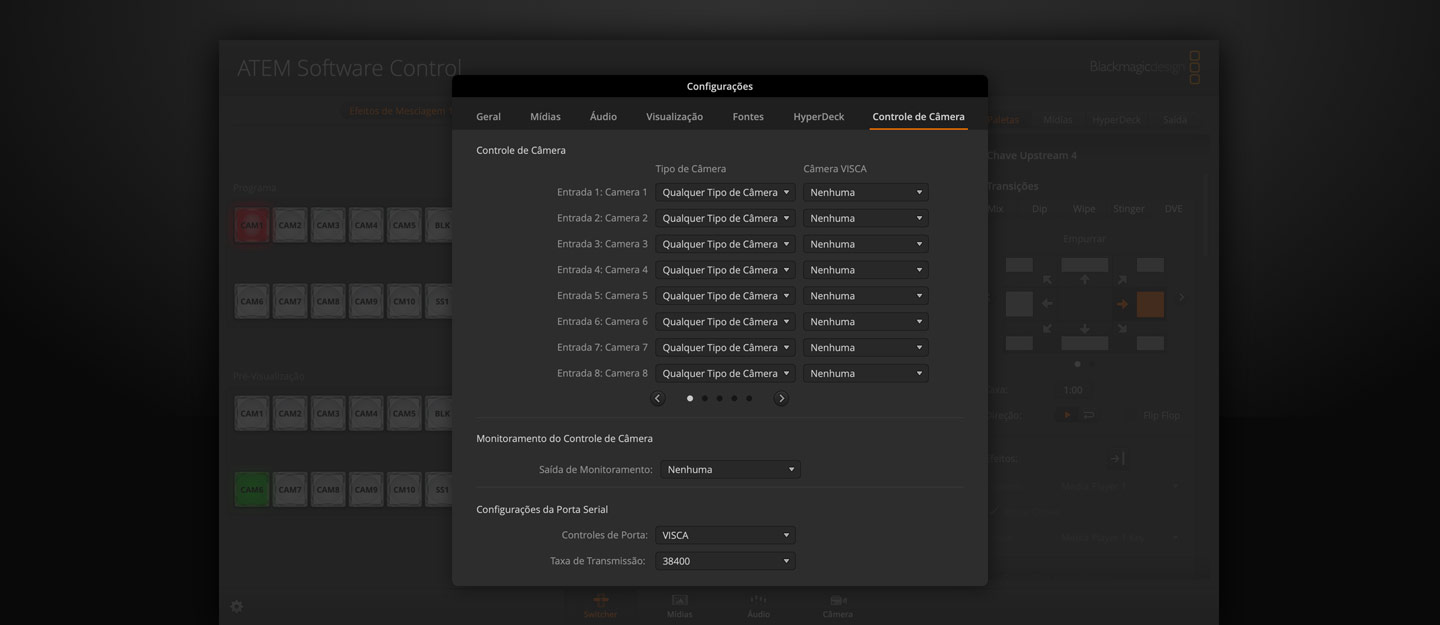Open Câmera VISCA dropdown for Entrada 5
Image resolution: width=1440 pixels, height=625 pixels.
point(866,296)
